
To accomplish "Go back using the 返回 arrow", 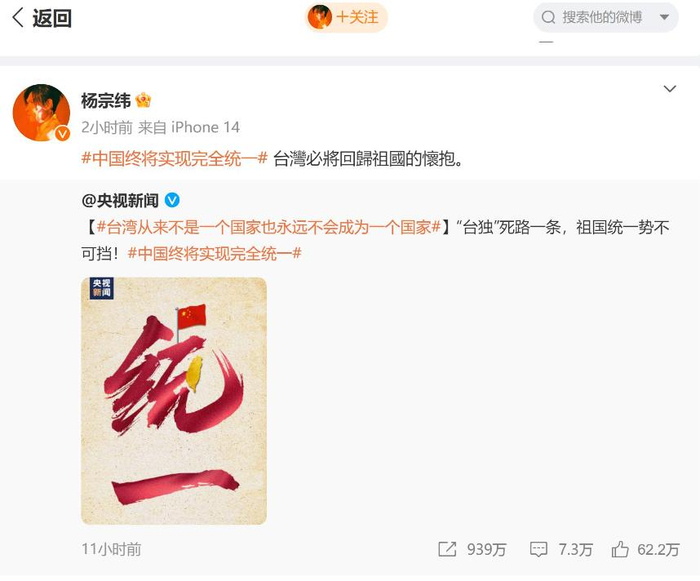I will pyautogui.click(x=42, y=18).
